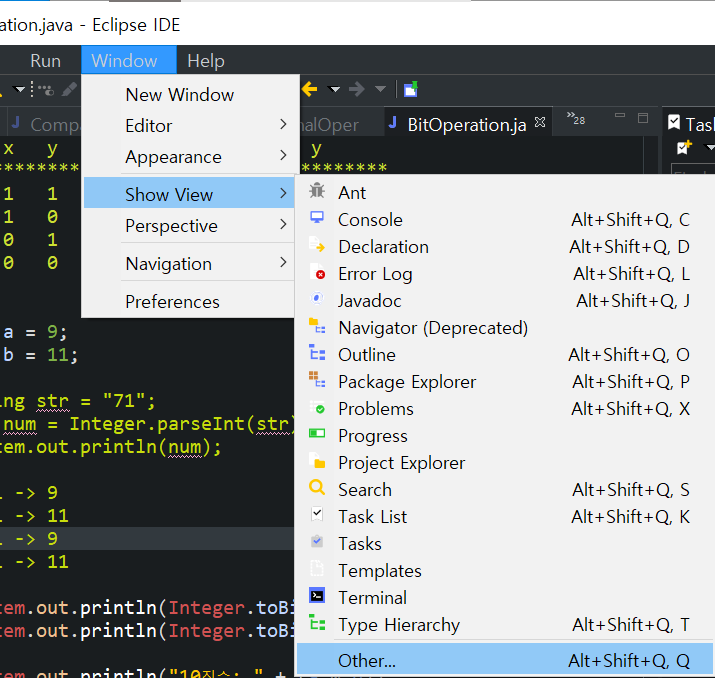Click the yellow Back navigation arrow
The width and height of the screenshot is (715, 678).
click(310, 89)
